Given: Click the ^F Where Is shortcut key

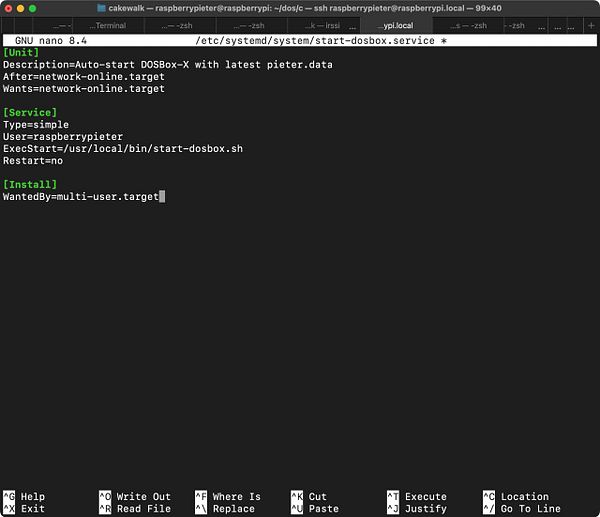Looking at the screenshot, I should tap(201, 497).
